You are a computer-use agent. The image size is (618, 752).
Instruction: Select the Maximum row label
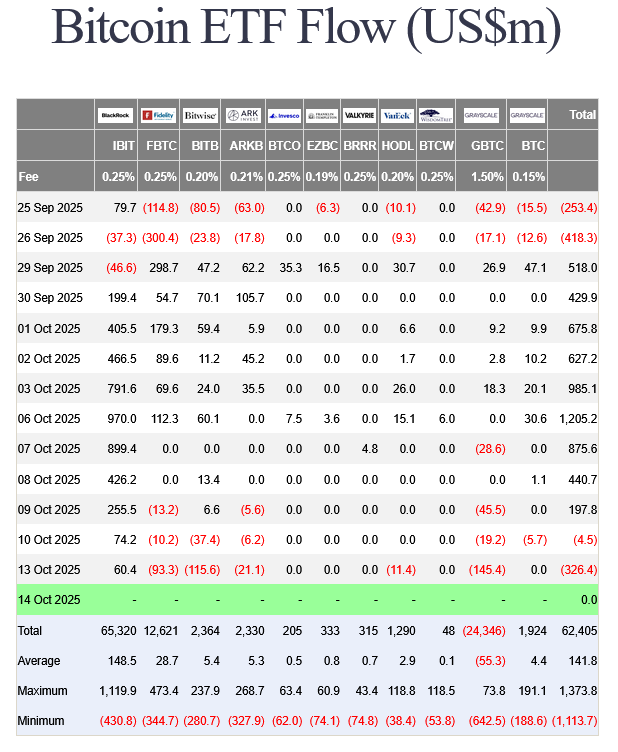pos(45,691)
